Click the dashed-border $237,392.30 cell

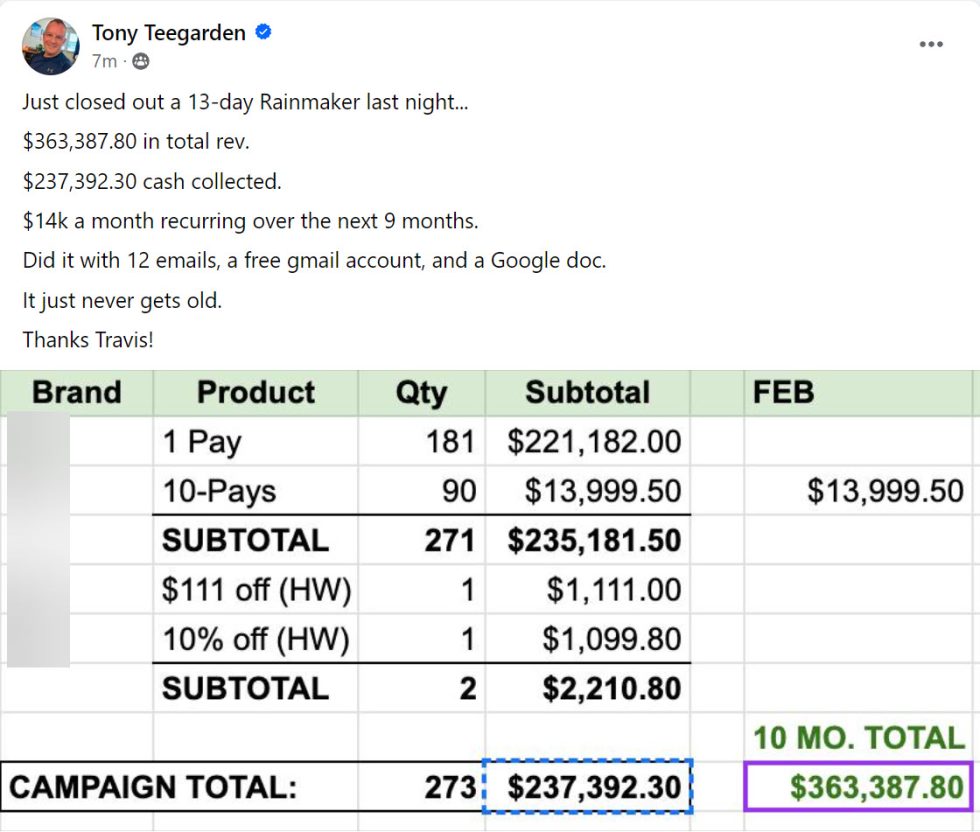click(x=587, y=787)
